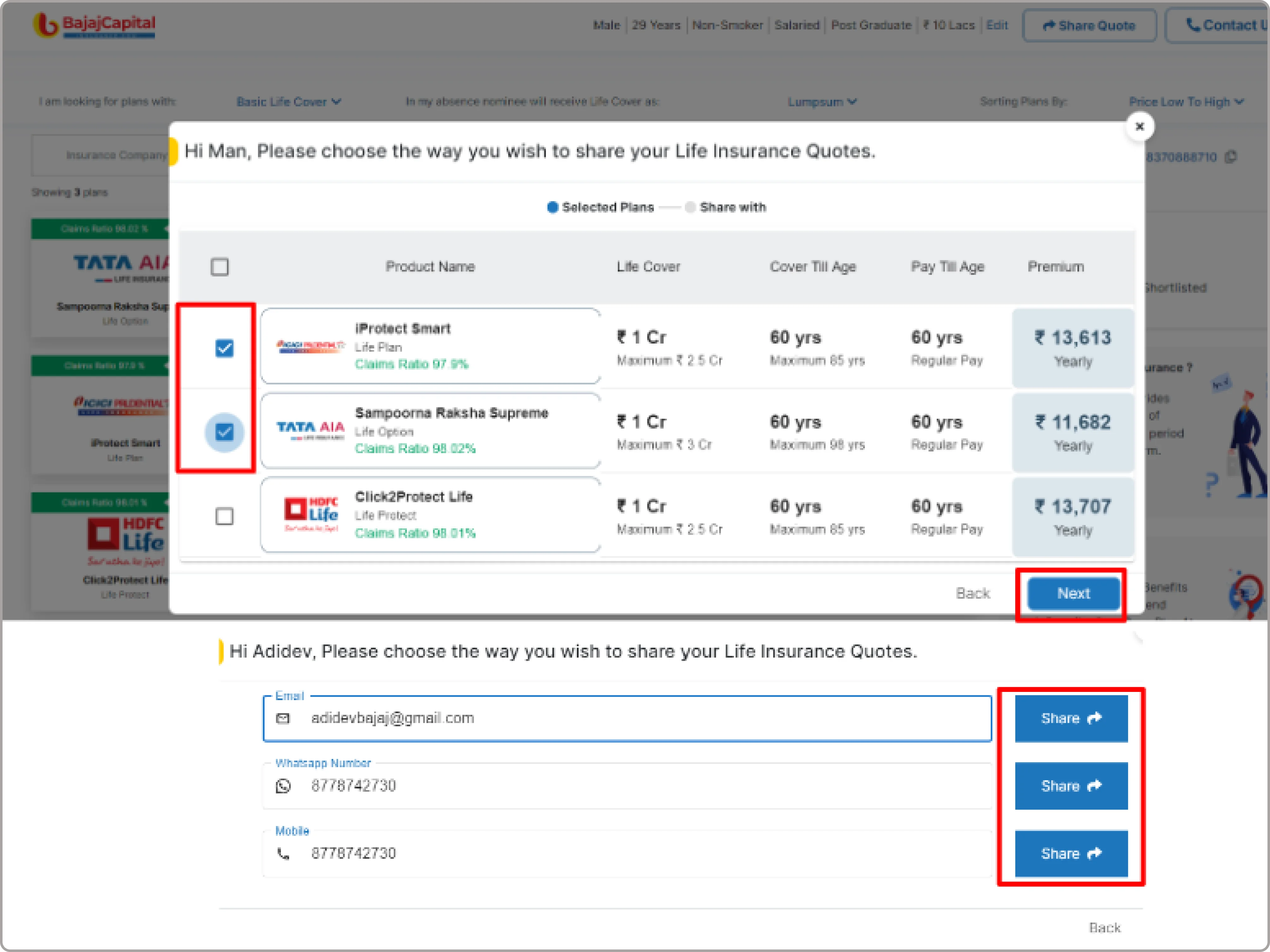
Task: Click the TATA AIA logo in Sampoorna Raksha row
Action: point(311,430)
